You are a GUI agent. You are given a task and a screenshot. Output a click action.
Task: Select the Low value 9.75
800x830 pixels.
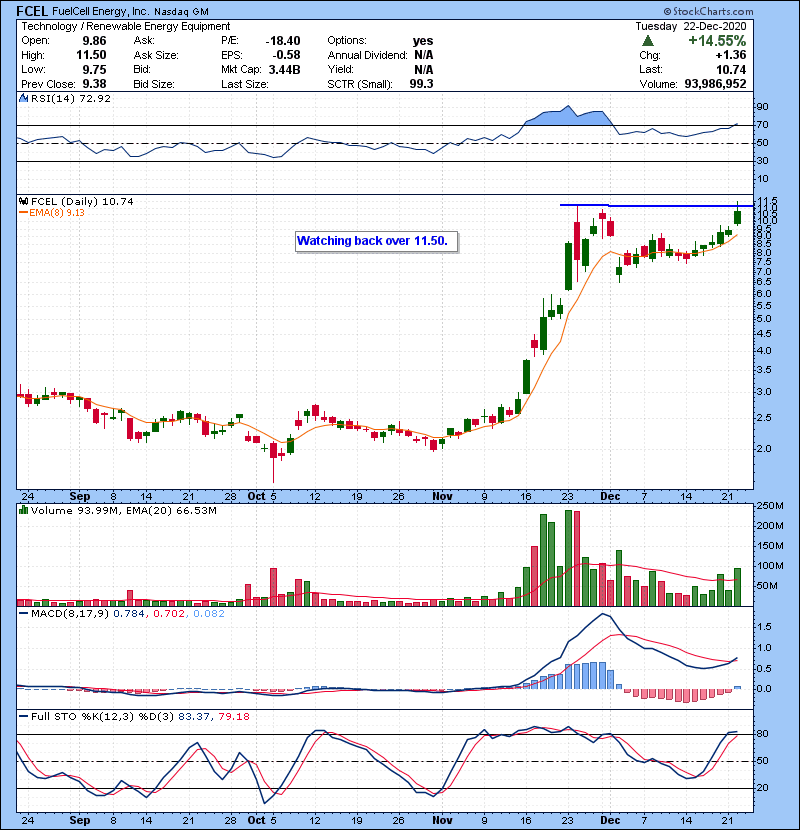click(94, 69)
